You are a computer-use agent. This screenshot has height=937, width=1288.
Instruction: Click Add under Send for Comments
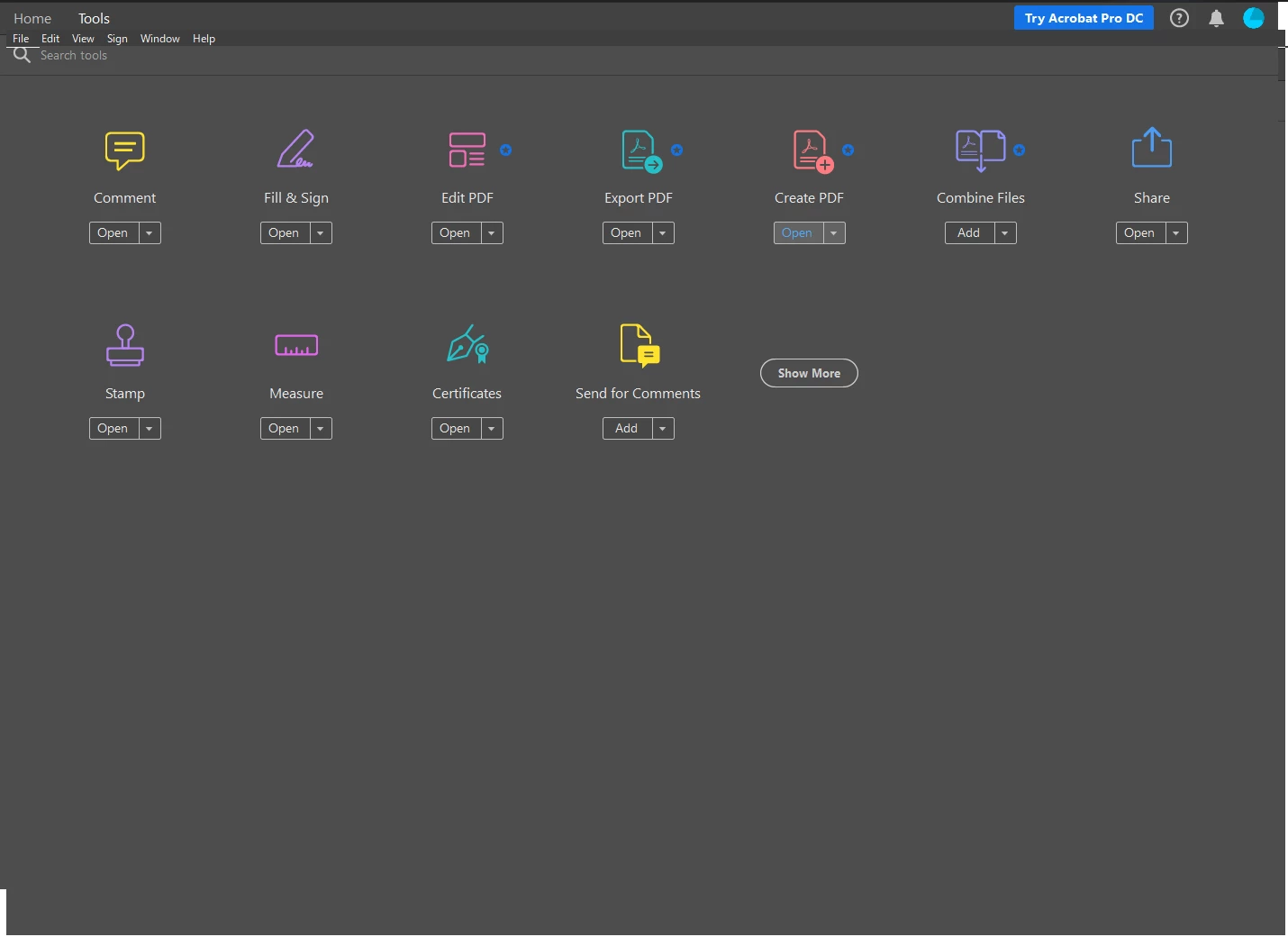[x=627, y=429]
